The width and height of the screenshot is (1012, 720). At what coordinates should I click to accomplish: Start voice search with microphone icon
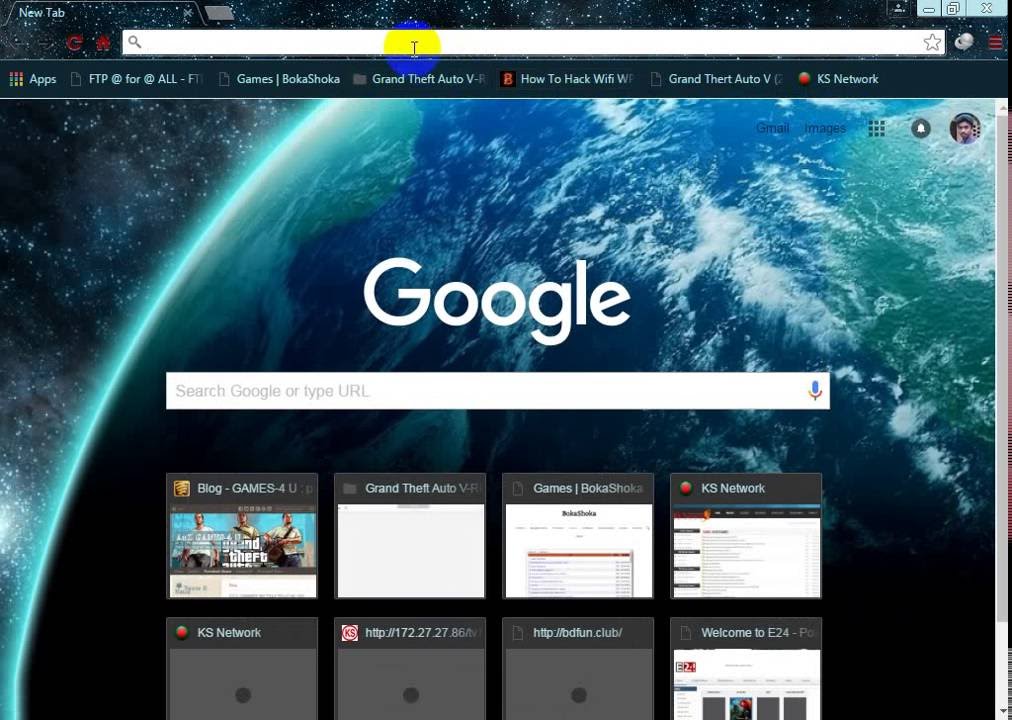click(815, 390)
